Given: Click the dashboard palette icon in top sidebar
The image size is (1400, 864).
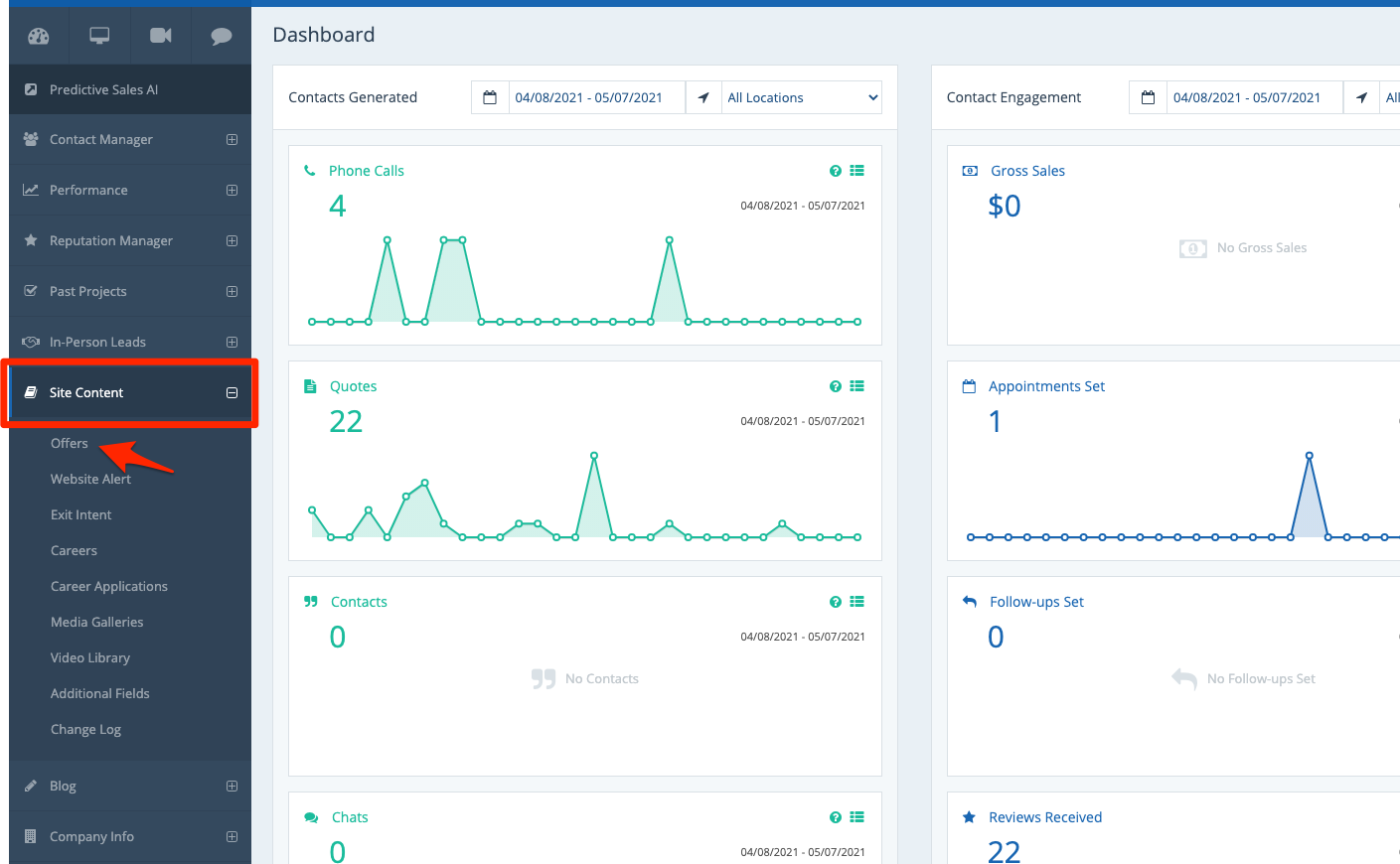Looking at the screenshot, I should [39, 36].
